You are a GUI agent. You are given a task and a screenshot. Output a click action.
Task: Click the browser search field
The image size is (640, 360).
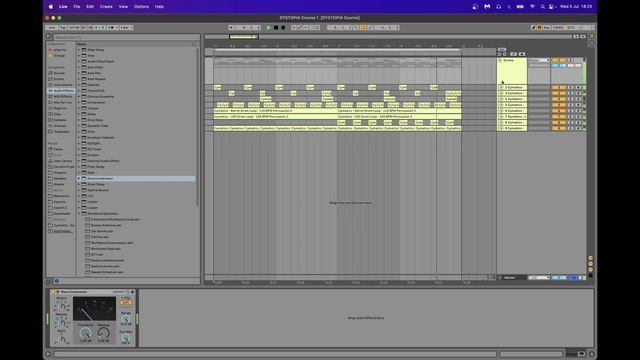pyautogui.click(x=124, y=37)
